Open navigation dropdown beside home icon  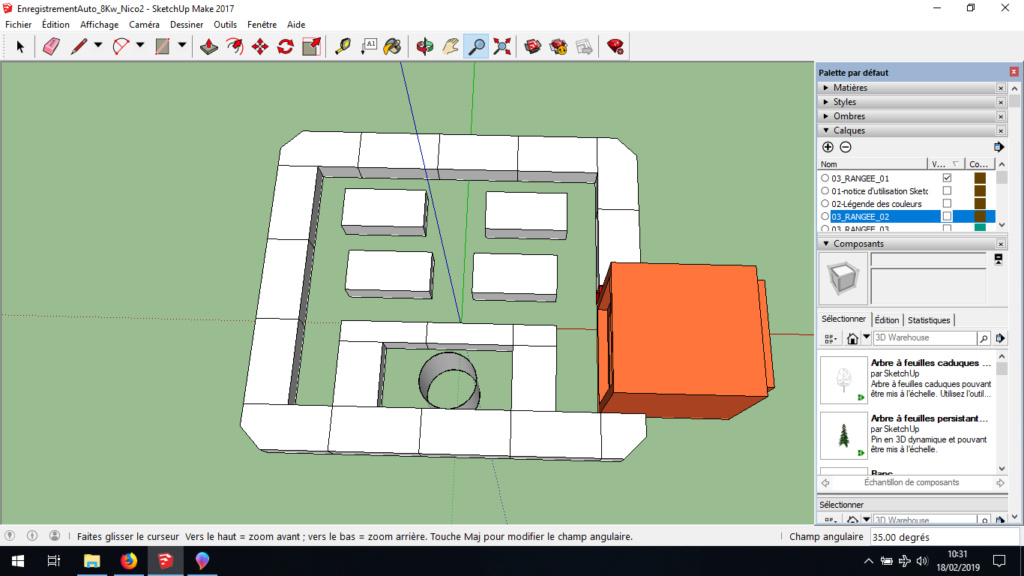tap(866, 338)
